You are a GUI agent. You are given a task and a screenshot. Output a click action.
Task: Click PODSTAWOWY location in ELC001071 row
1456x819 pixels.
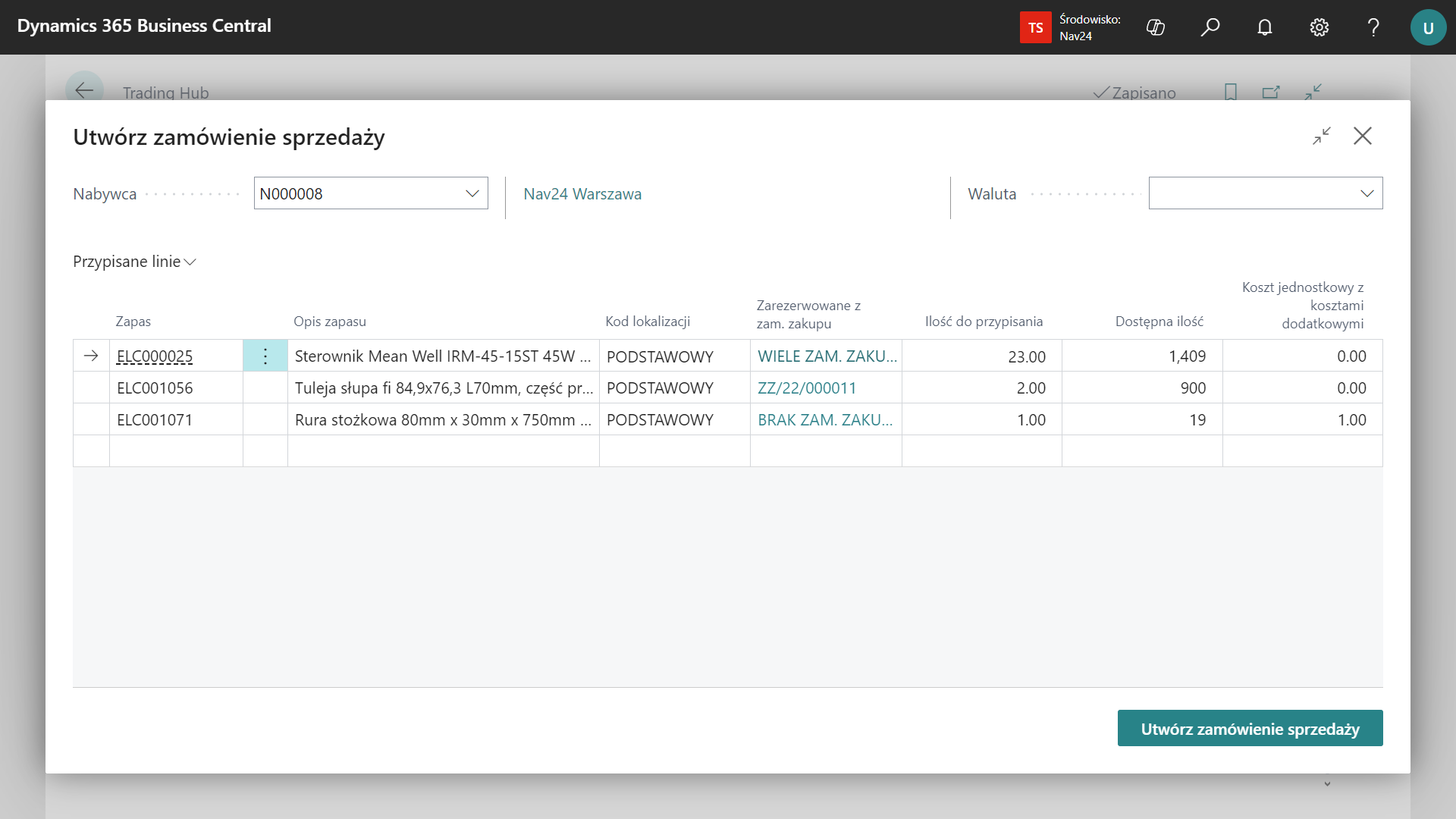tap(674, 419)
